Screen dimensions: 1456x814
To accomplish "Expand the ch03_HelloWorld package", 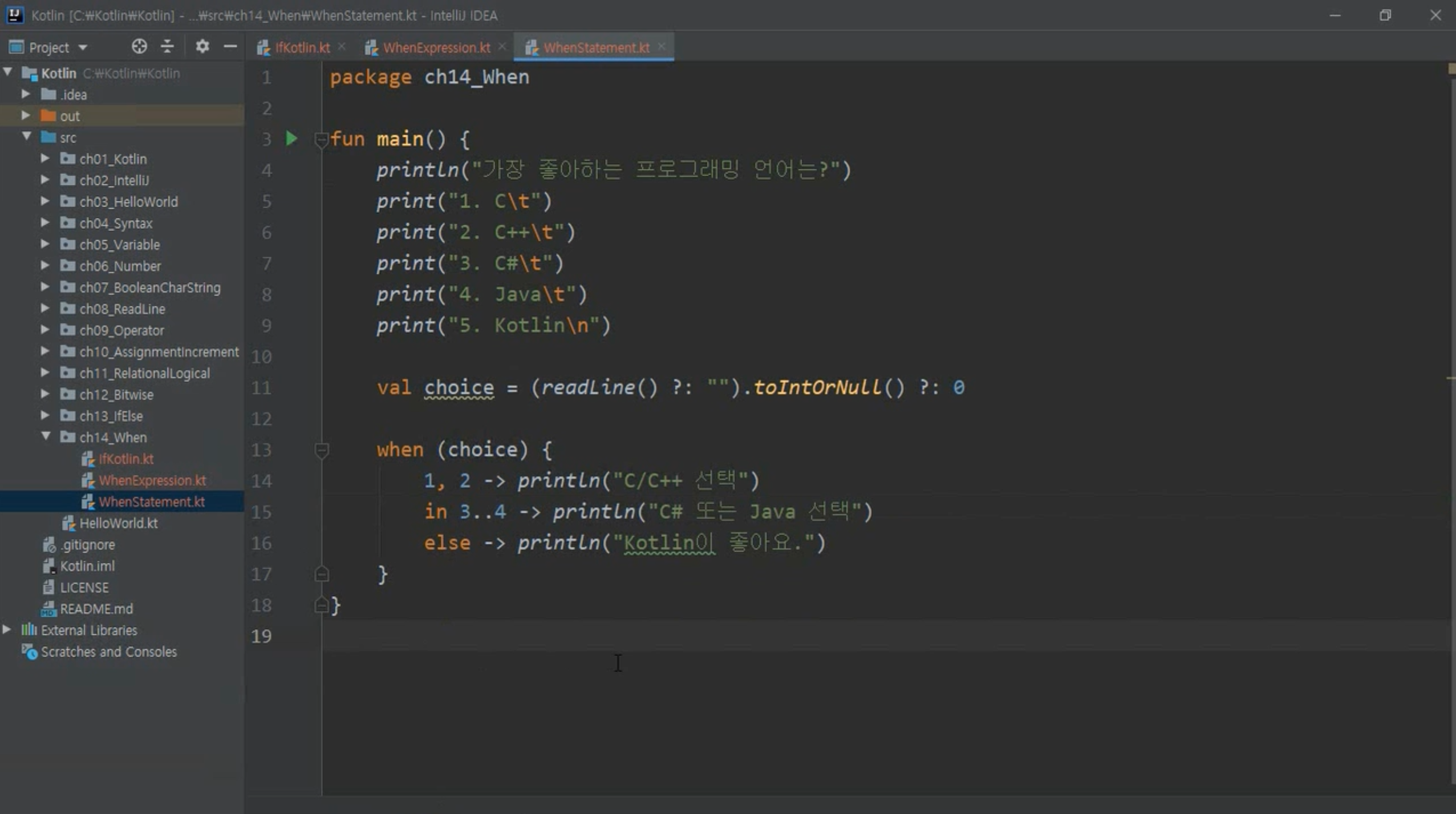I will (x=45, y=201).
